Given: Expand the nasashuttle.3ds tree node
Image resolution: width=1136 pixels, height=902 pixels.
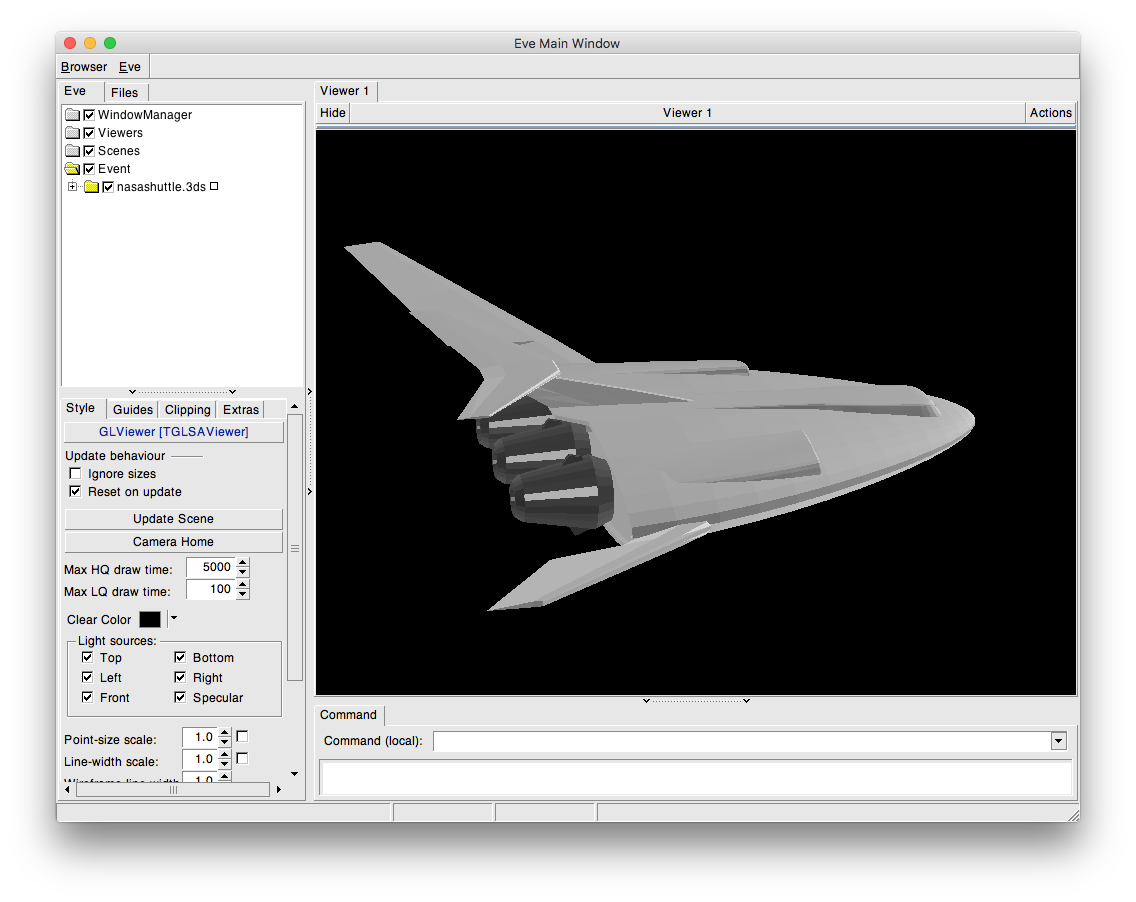Looking at the screenshot, I should [72, 187].
